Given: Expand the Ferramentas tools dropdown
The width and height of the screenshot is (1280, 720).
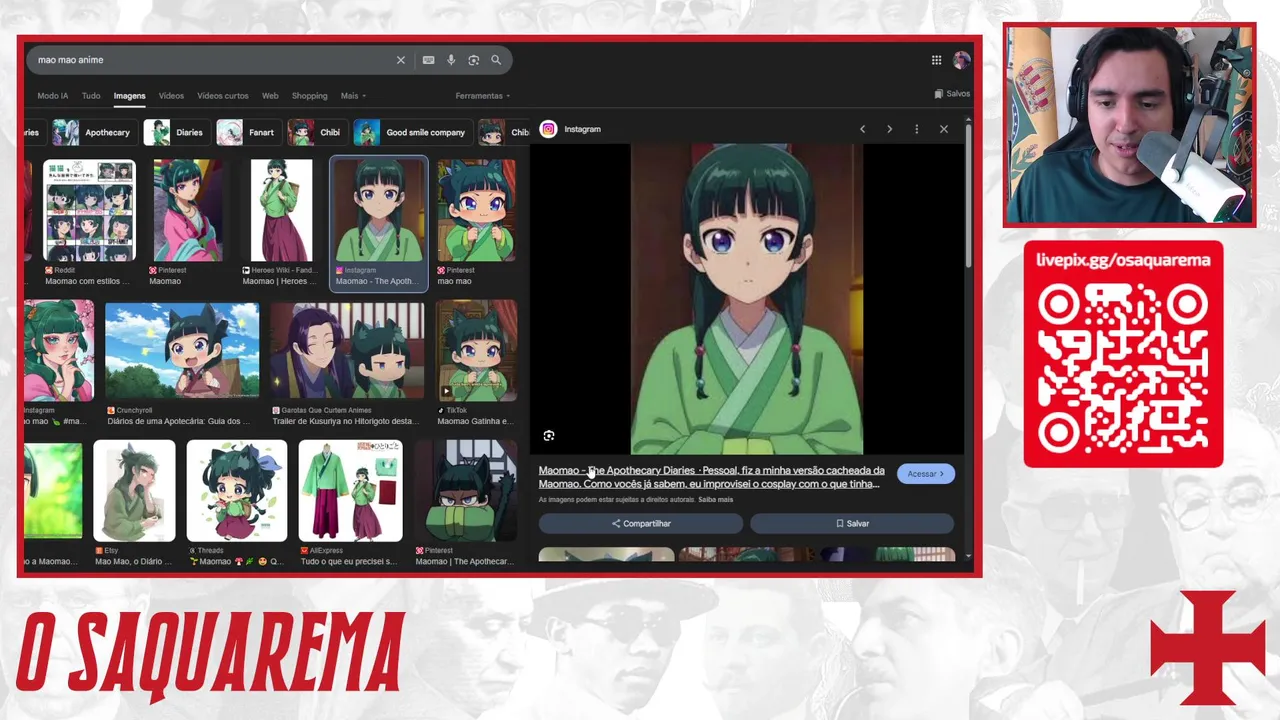Looking at the screenshot, I should click(x=483, y=96).
